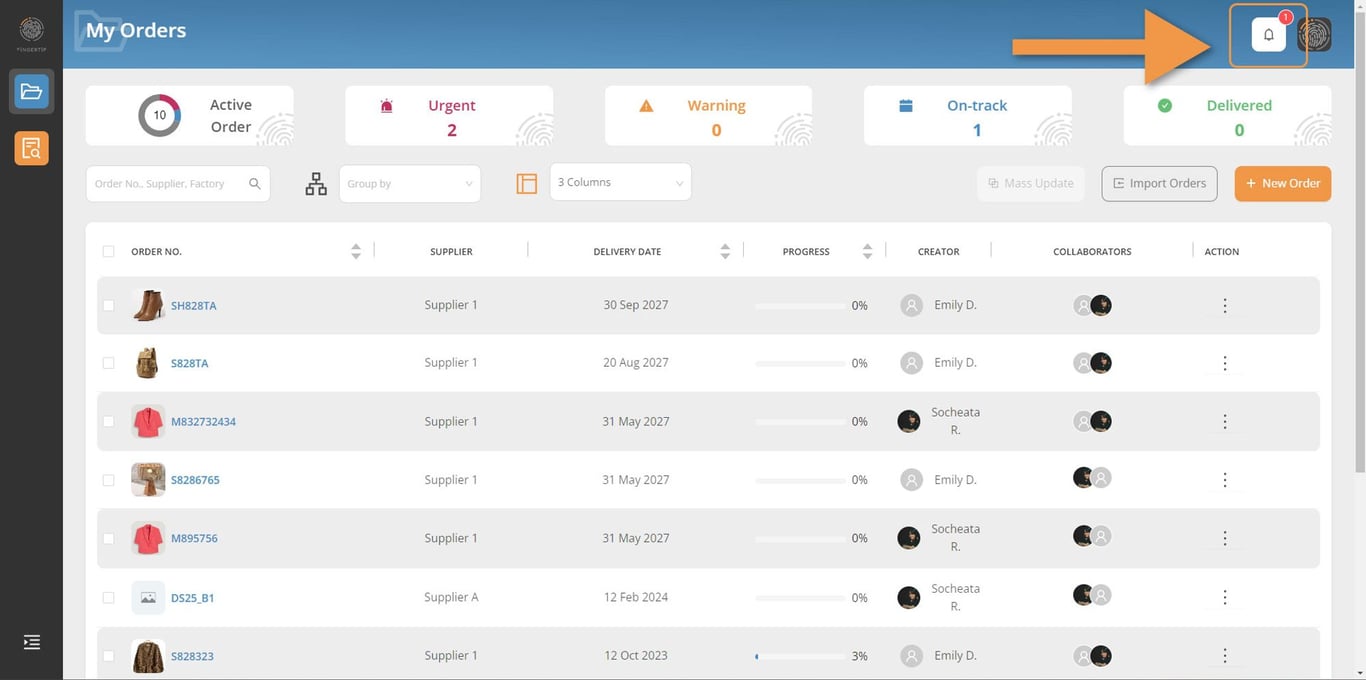Screen dimensions: 1366x680
Task: Click the backpack thumbnail of S828TA
Action: [148, 363]
